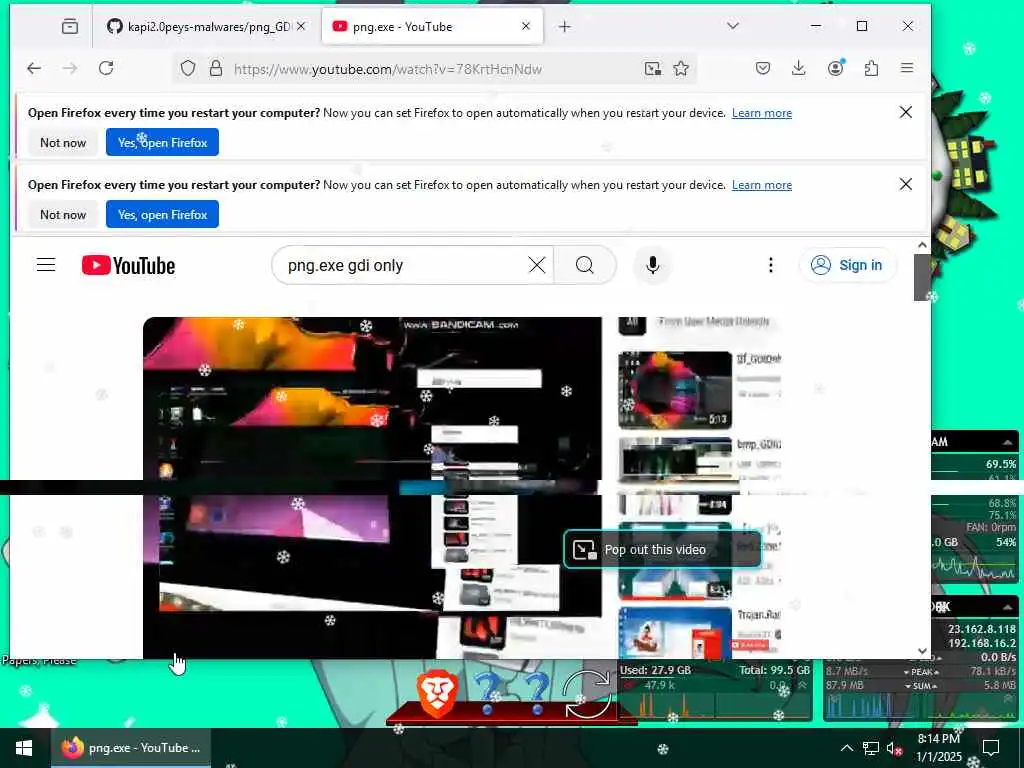The width and height of the screenshot is (1024, 768).
Task: Open the Firefox account icon
Action: pos(835,68)
